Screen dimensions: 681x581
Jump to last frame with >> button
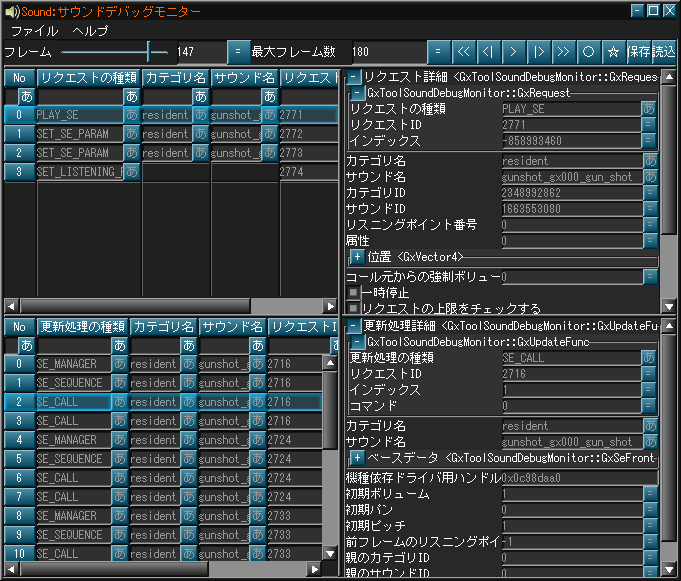564,52
